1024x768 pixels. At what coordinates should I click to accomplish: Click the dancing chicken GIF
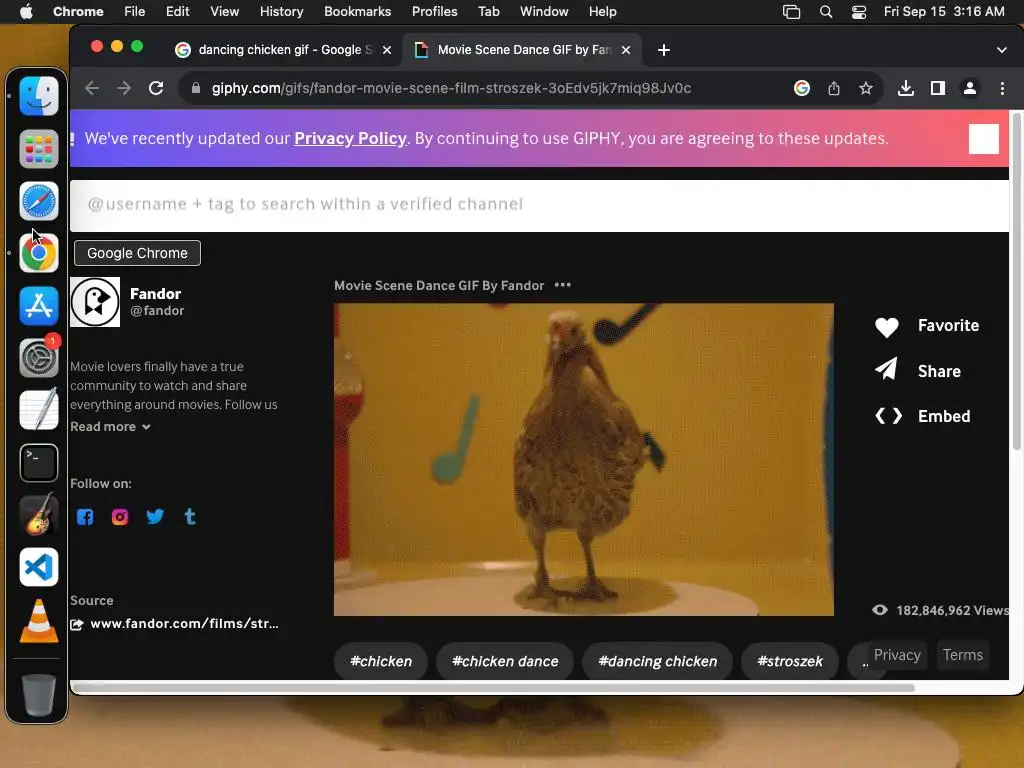583,459
